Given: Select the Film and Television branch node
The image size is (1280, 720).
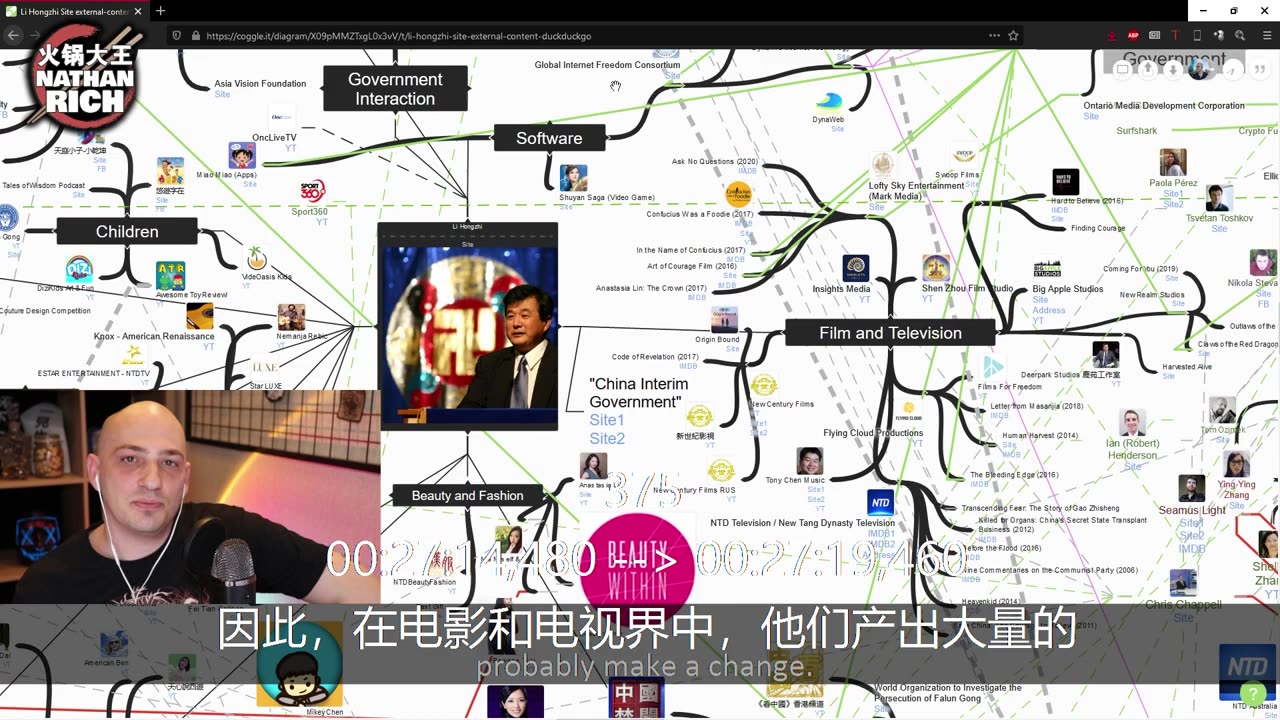Looking at the screenshot, I should [890, 333].
